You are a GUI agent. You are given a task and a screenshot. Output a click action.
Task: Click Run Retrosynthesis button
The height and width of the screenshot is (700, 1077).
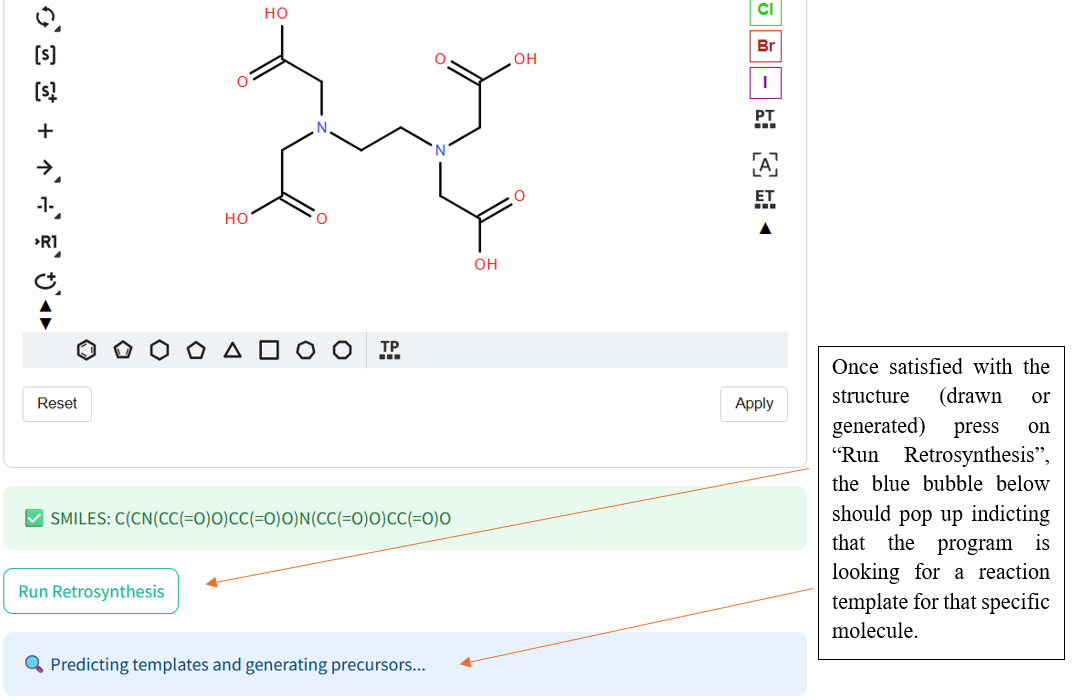point(91,591)
